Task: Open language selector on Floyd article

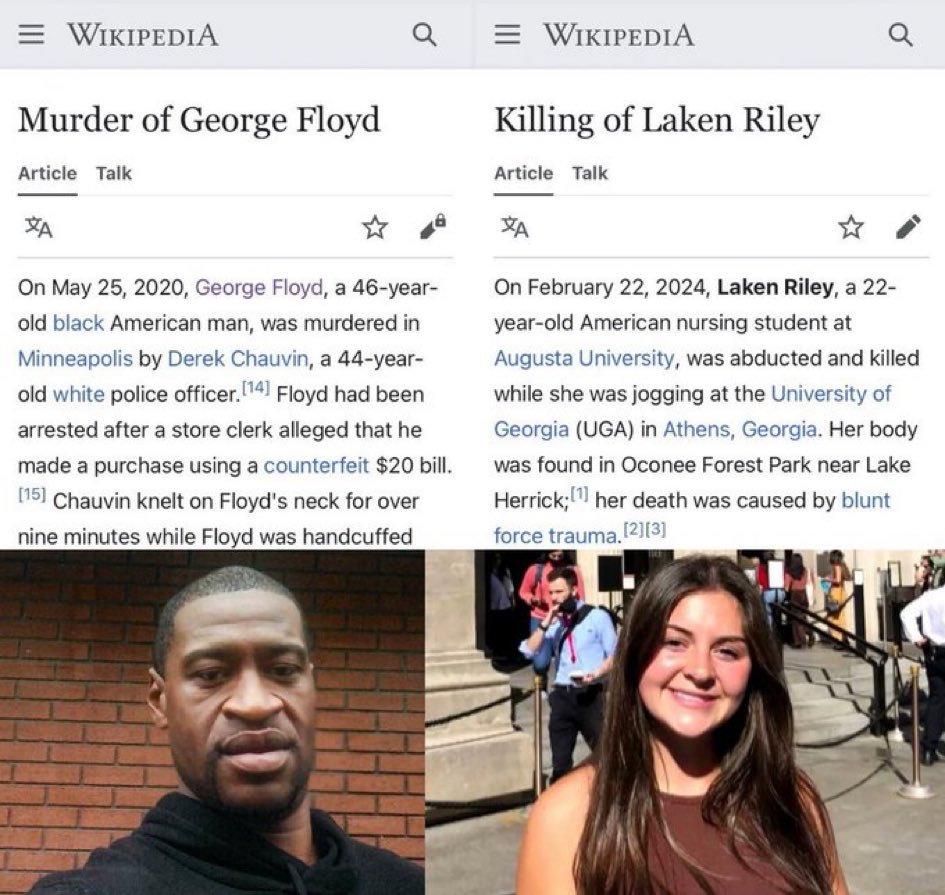Action: tap(39, 228)
